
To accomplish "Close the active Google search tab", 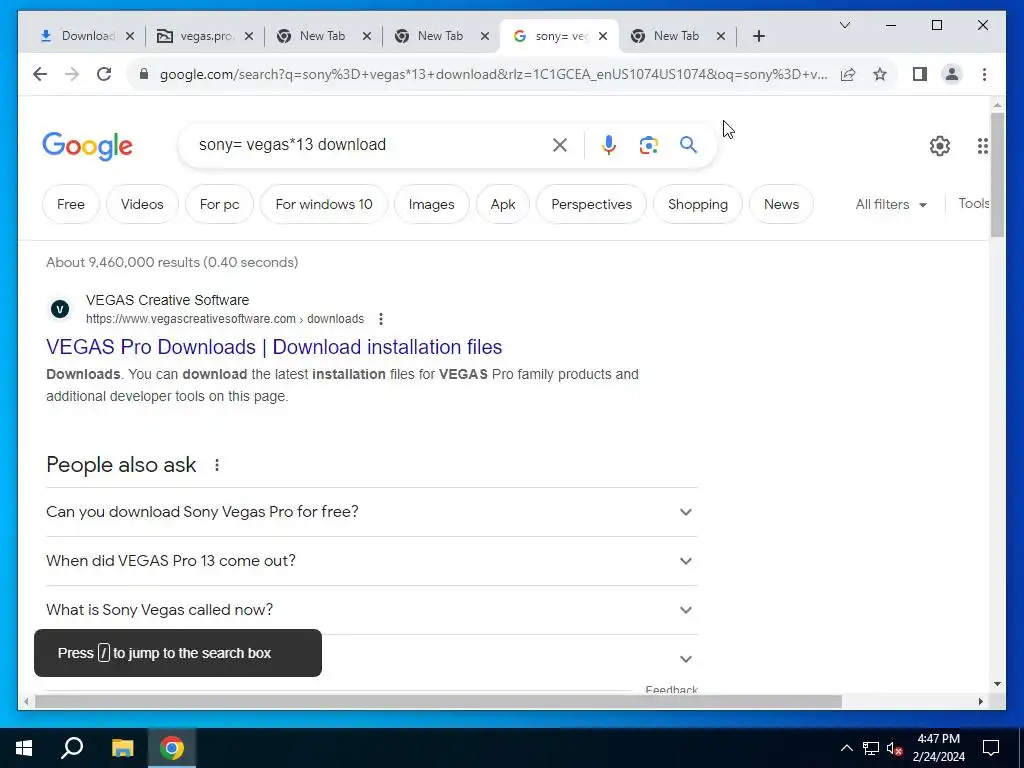I will click(603, 36).
